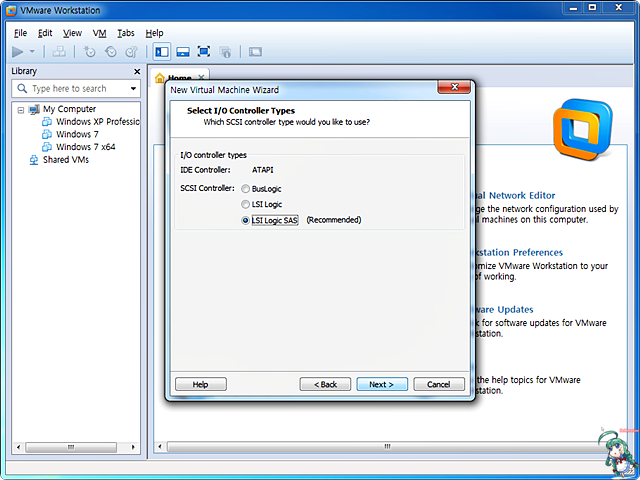
Task: Switch to the Home tab
Action: pos(180,78)
